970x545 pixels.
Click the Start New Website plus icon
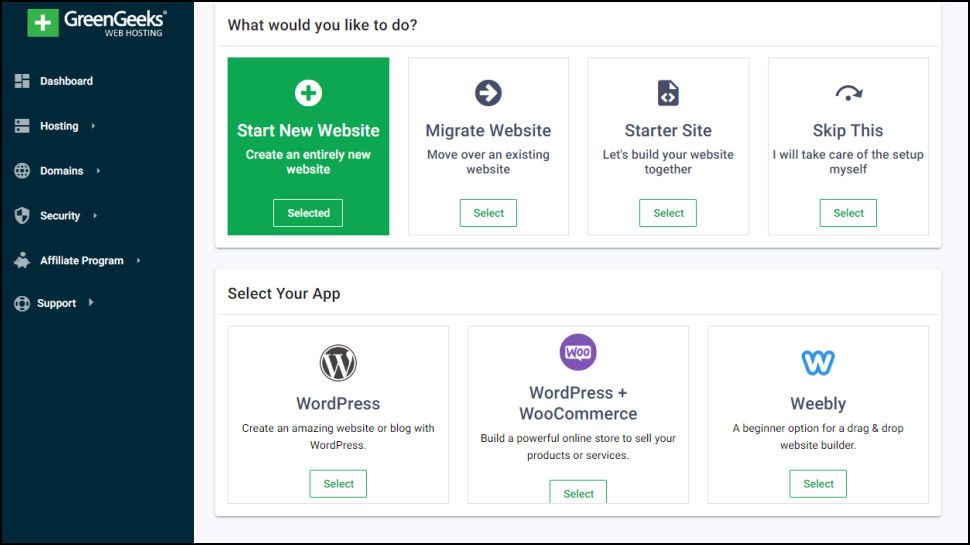click(308, 93)
